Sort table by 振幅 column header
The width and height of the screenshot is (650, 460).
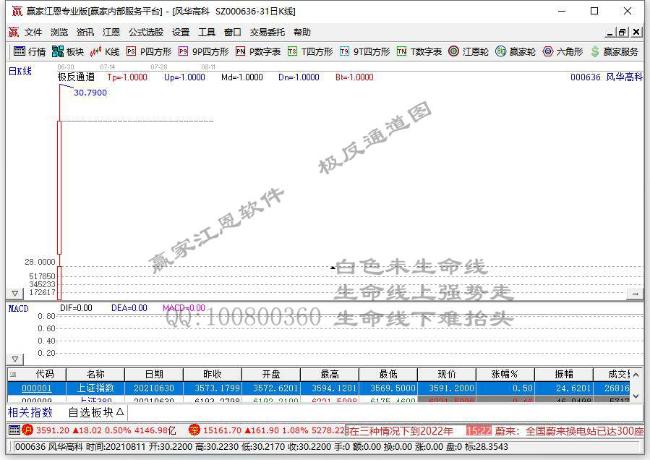[x=564, y=374]
